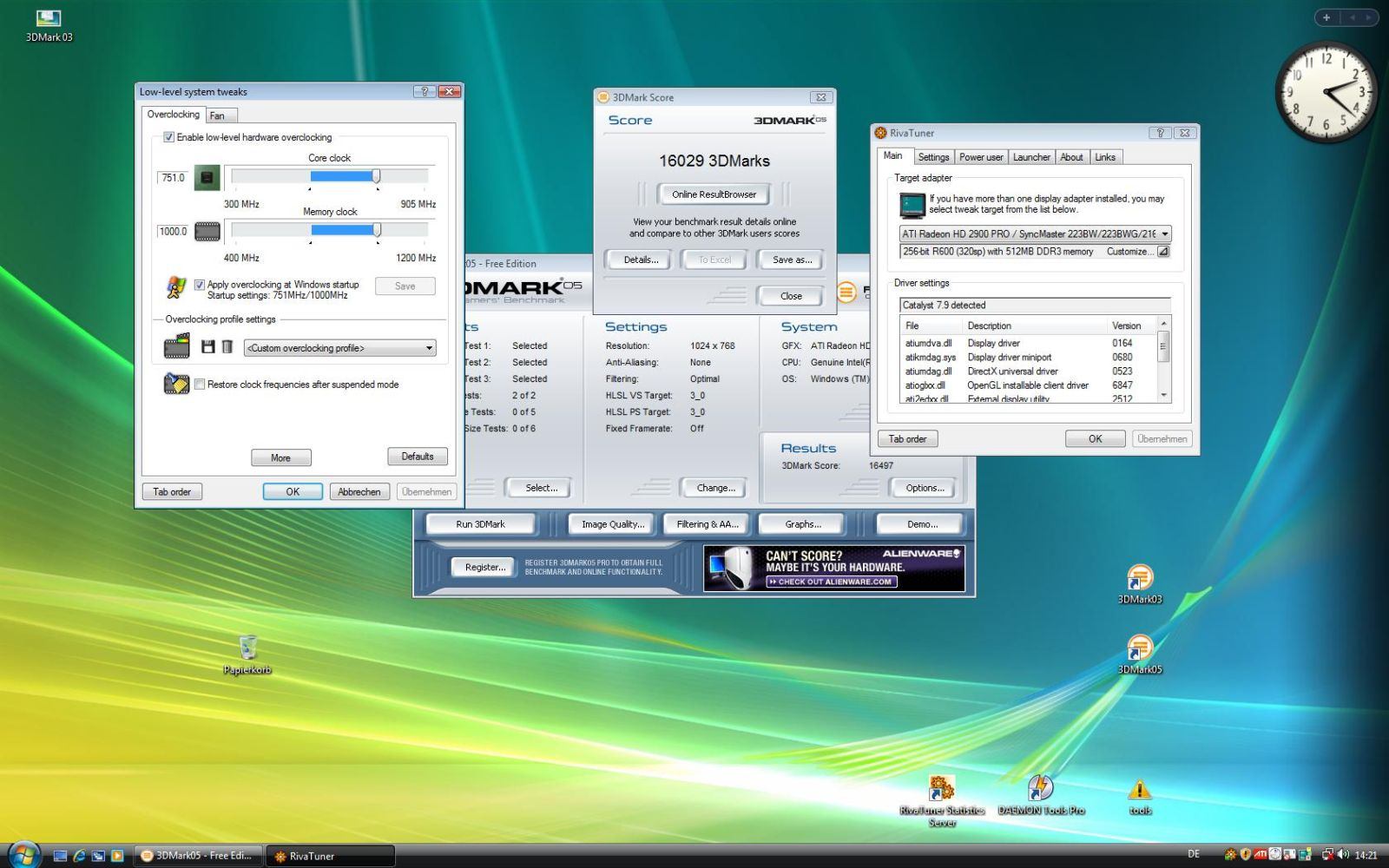Click the Details... button in score window
Screen dimensions: 1389x868
(641, 260)
